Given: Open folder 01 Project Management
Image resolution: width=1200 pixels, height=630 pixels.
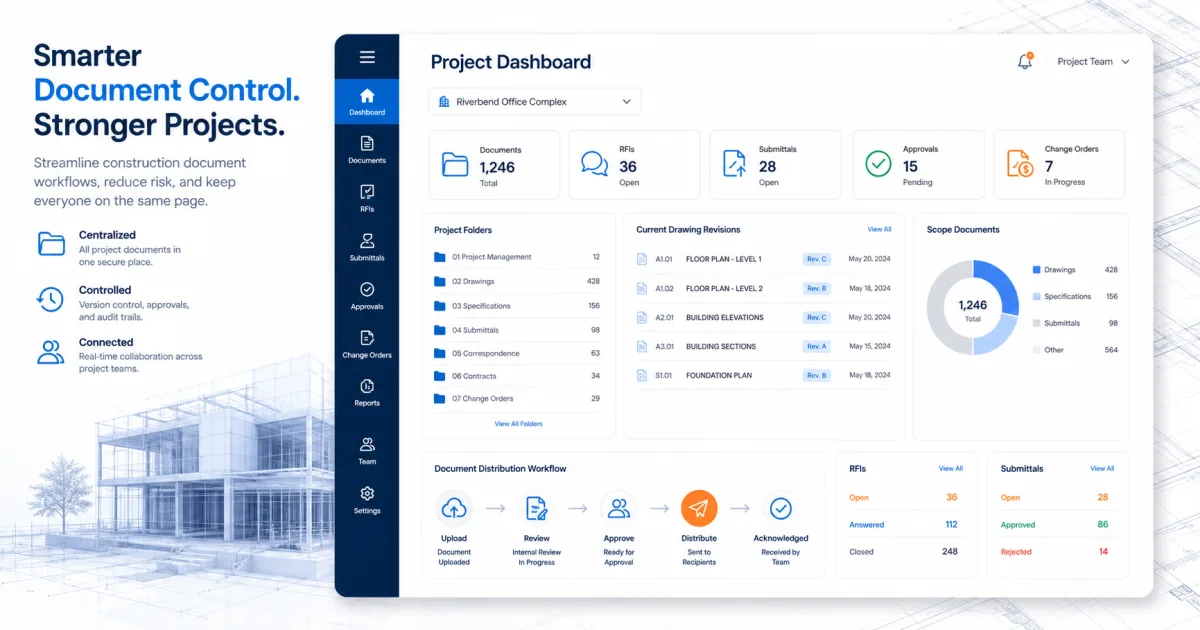Looking at the screenshot, I should click(518, 257).
